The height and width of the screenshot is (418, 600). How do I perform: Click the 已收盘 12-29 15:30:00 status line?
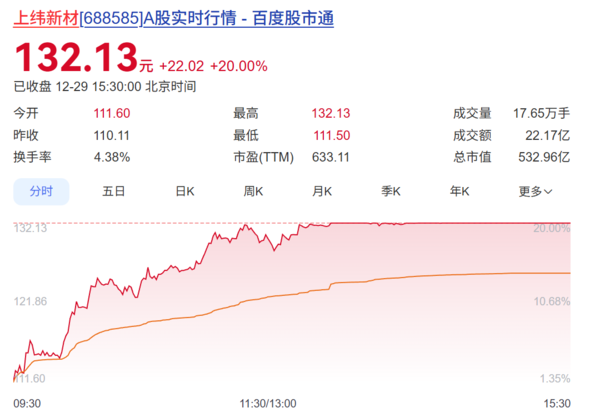105,87
